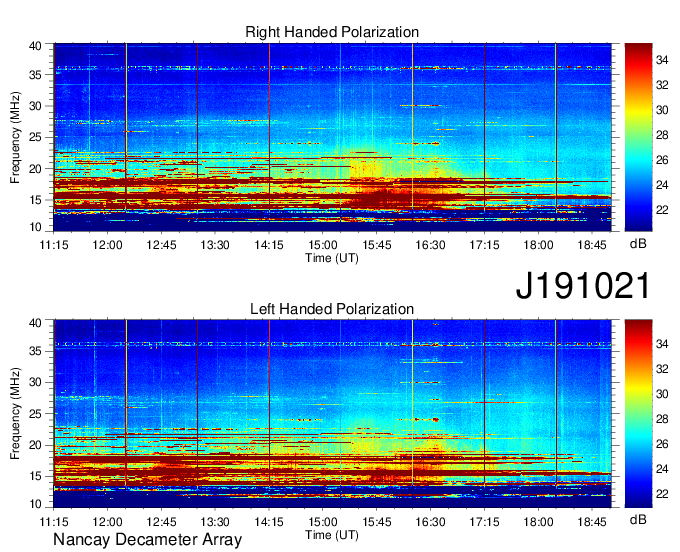Click the 40 MHz tick of Left Handed plot
This screenshot has height=552, width=680.
[x=35, y=323]
